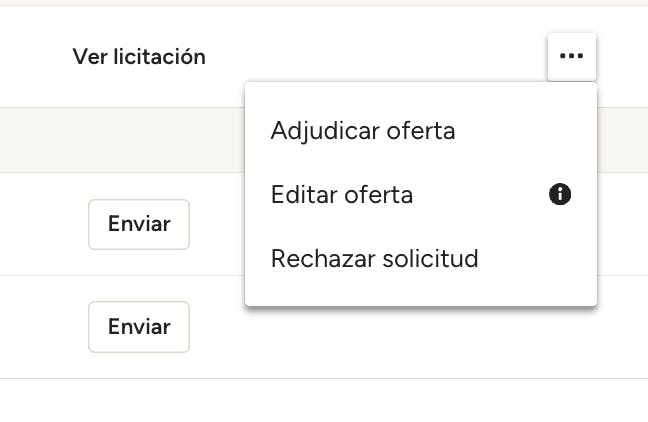This screenshot has height=422, width=648.
Task: Show details with the Editar oferta info icon
Action: 560,195
